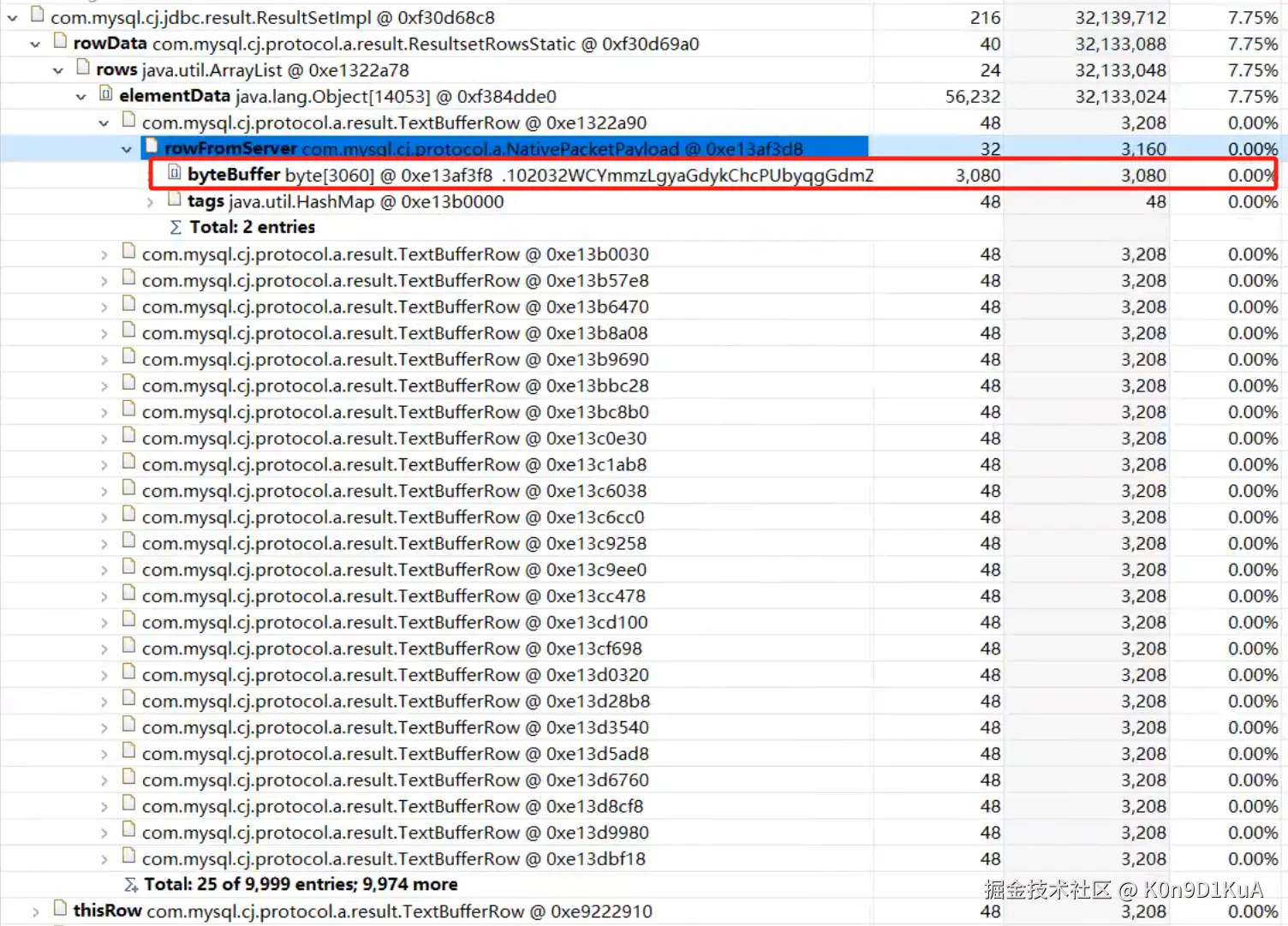Click array icon of elementData row

coord(105,93)
